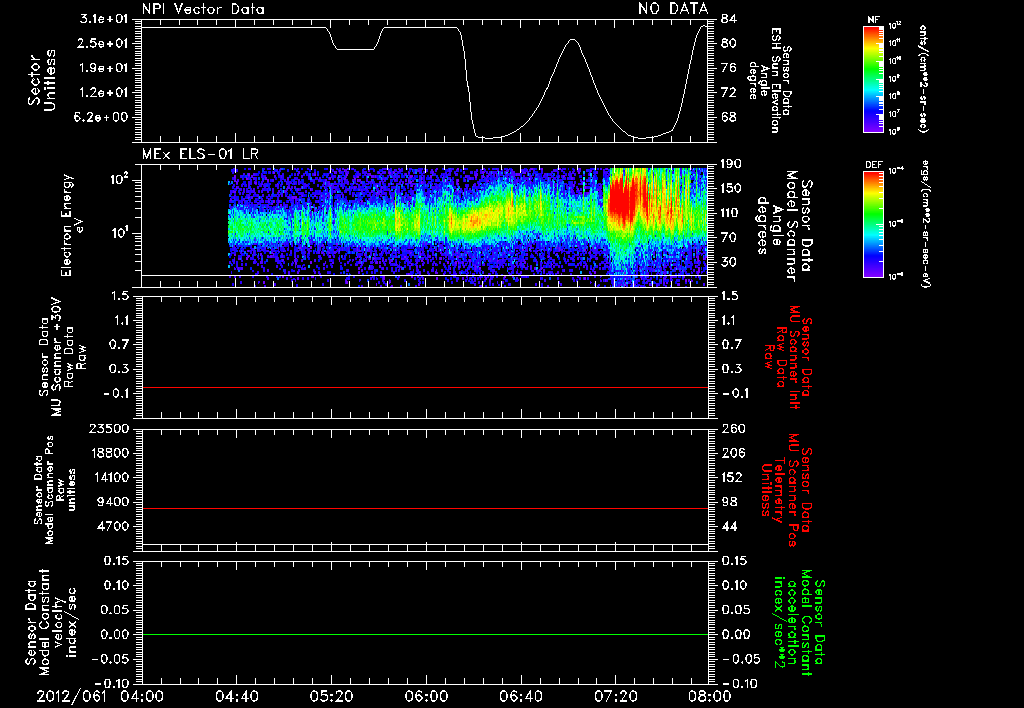Click the red 'MU Scanner Int' axis title

tap(788, 357)
